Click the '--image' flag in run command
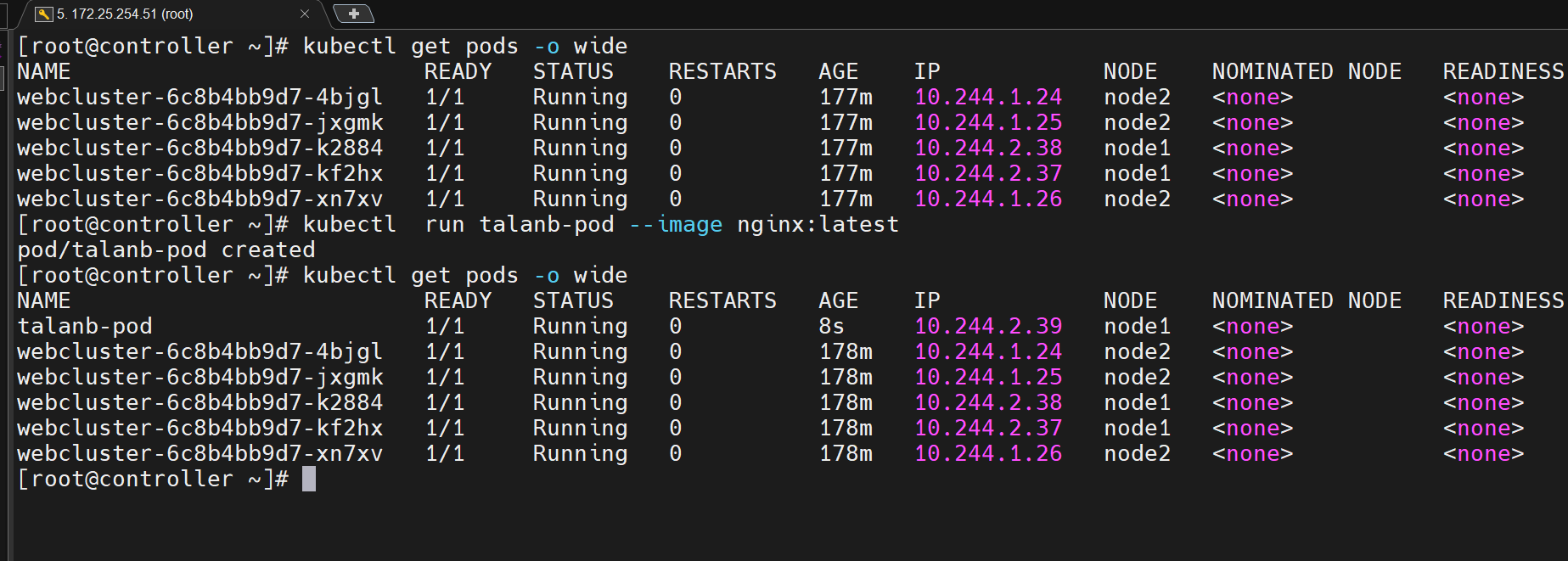Screen dimensions: 1568x561 click(676, 224)
